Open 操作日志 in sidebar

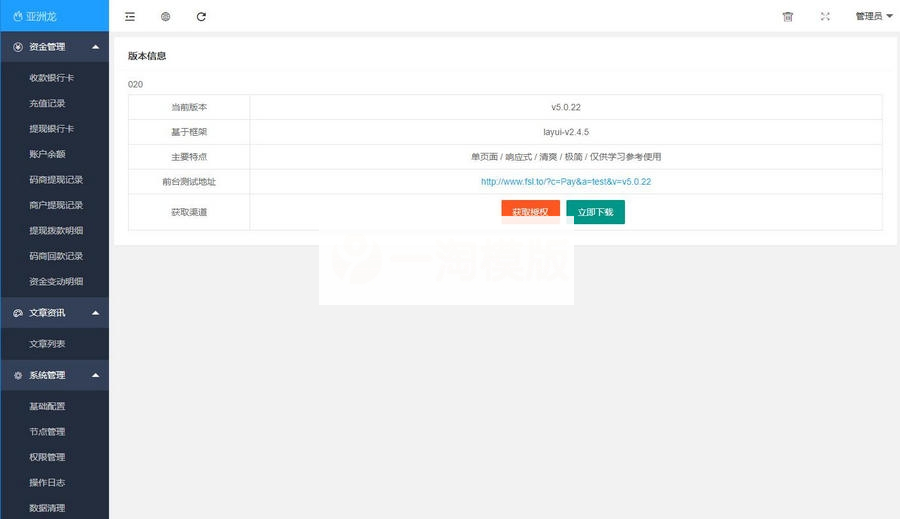pyautogui.click(x=47, y=482)
